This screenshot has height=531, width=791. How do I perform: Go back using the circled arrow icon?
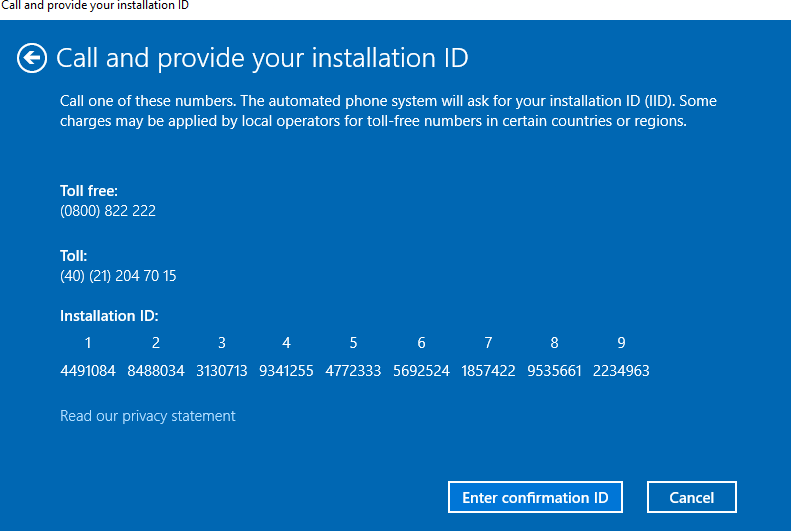click(x=32, y=58)
